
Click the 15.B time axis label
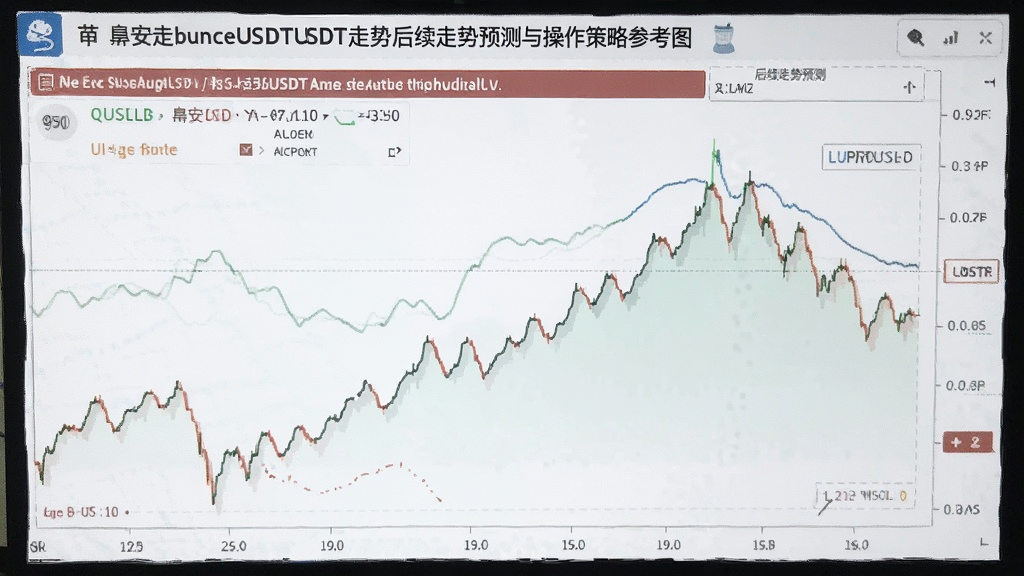763,545
